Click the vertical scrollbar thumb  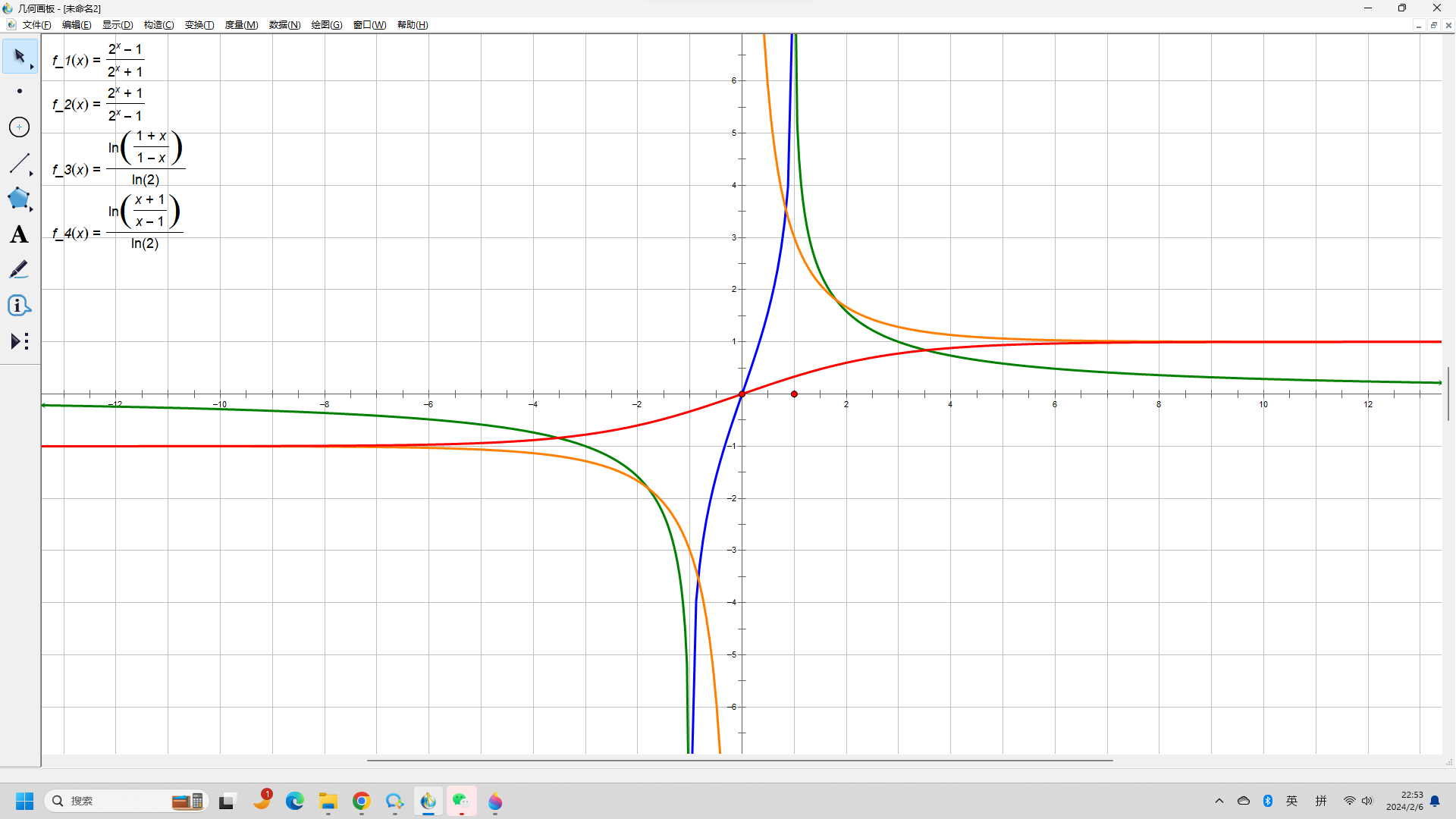[1448, 394]
